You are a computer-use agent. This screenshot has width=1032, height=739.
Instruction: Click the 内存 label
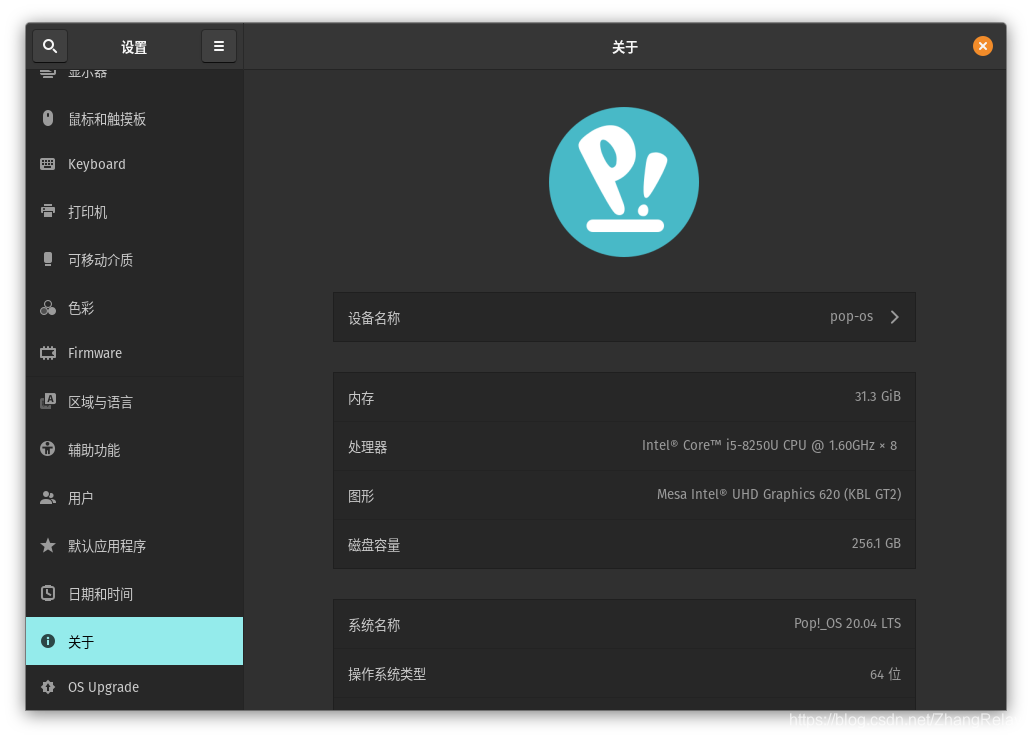(361, 398)
